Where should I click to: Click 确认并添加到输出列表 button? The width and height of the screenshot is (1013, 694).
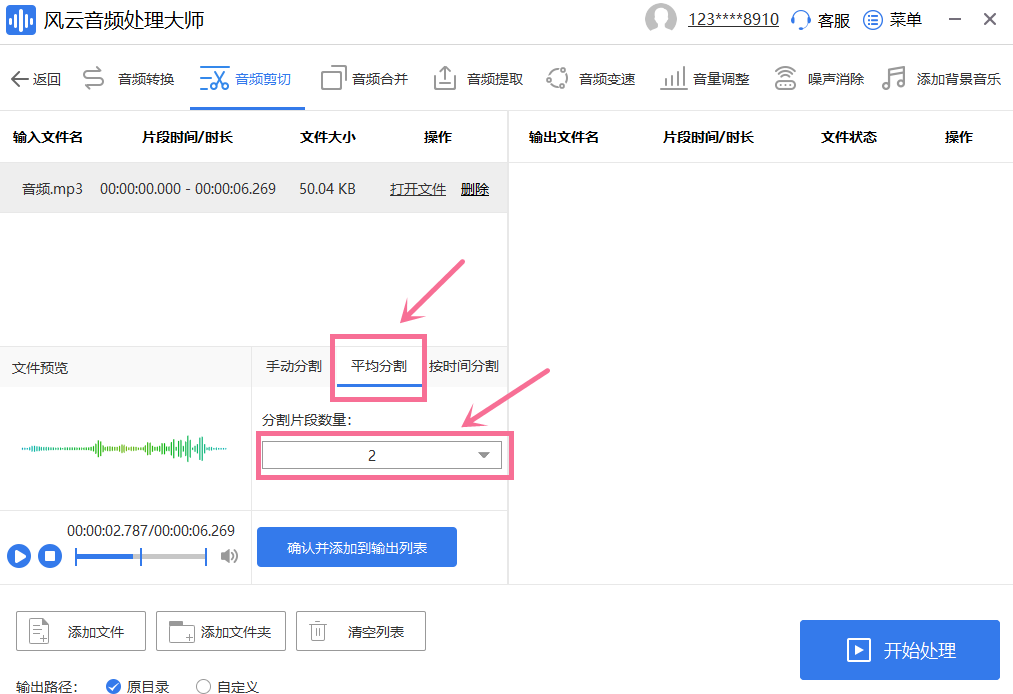(357, 547)
